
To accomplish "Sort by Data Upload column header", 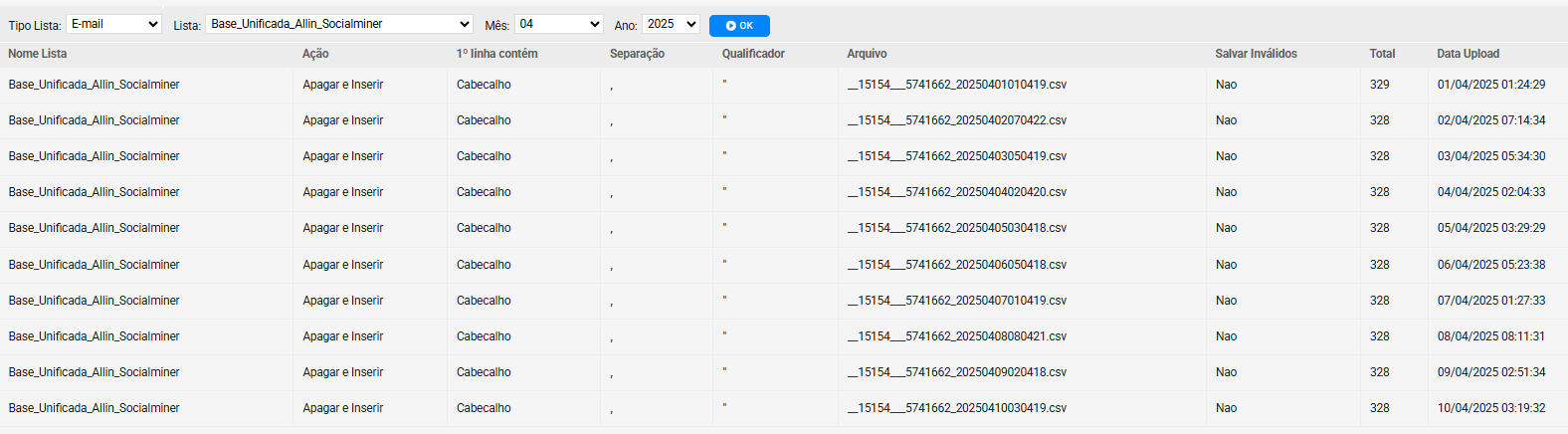I will click(x=1468, y=54).
